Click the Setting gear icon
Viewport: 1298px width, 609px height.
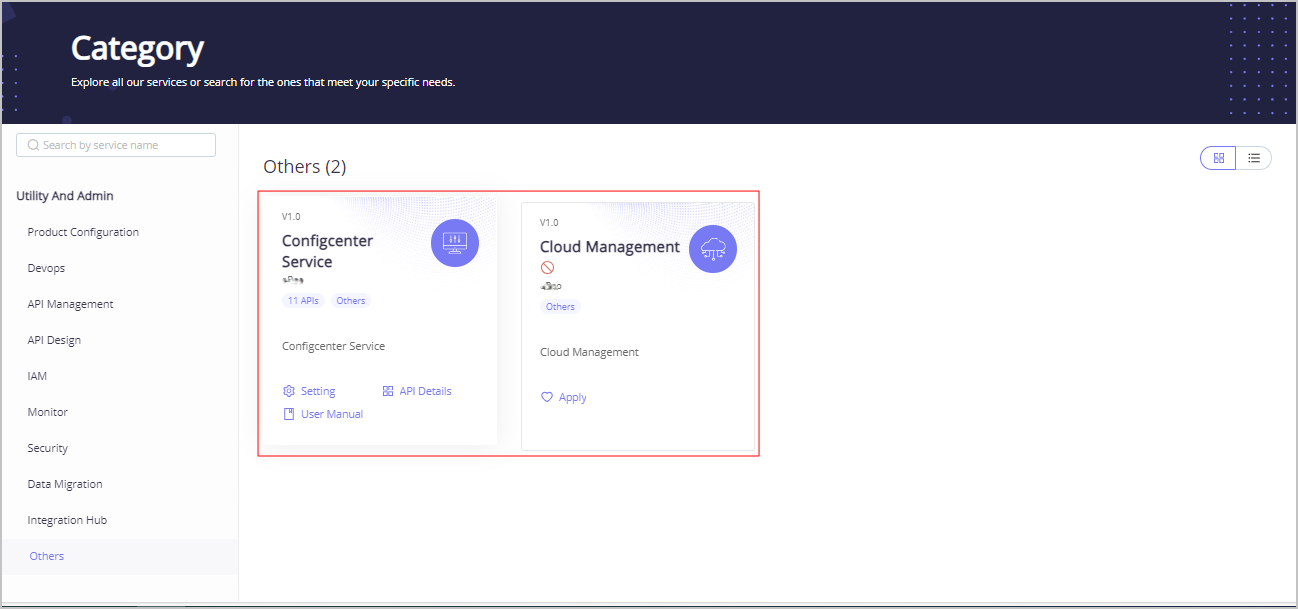coord(289,391)
